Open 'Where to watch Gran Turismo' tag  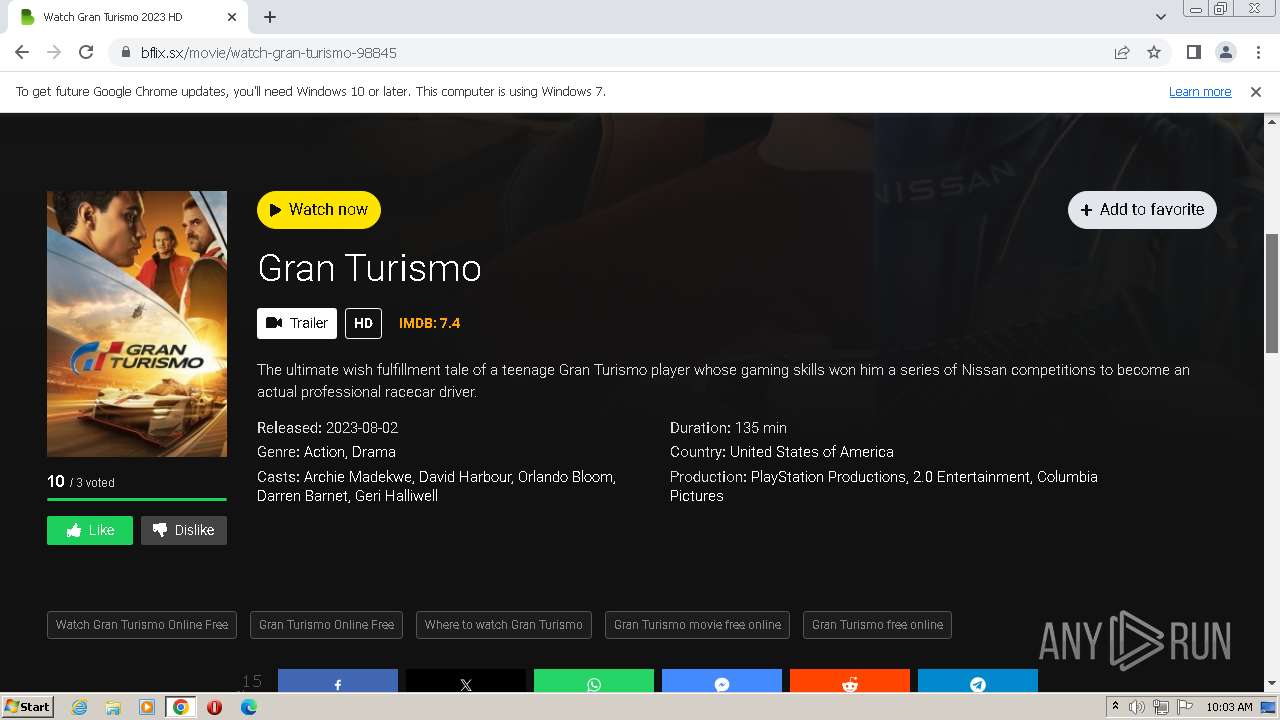(504, 625)
